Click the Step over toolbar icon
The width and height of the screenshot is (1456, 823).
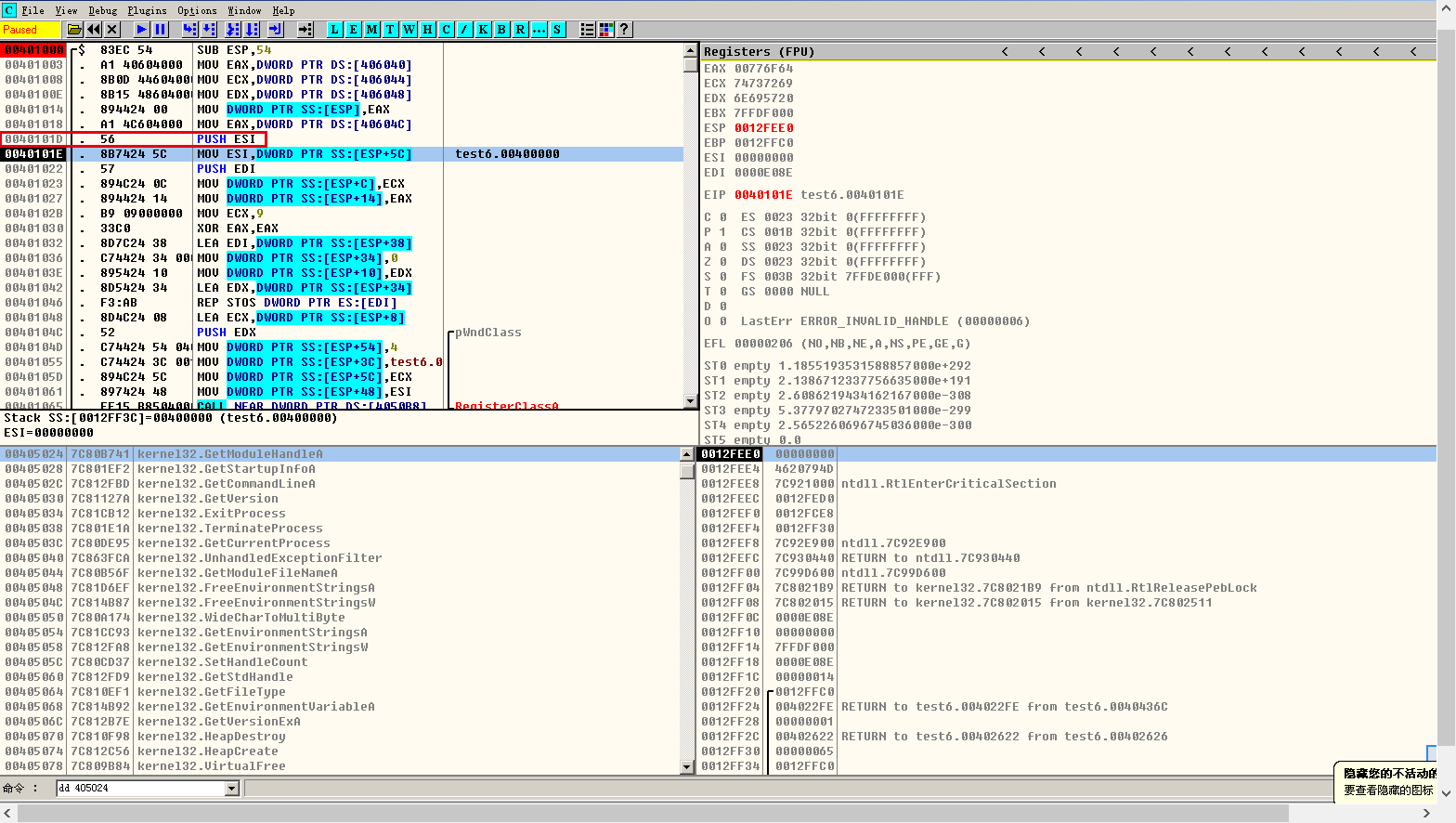(x=209, y=30)
